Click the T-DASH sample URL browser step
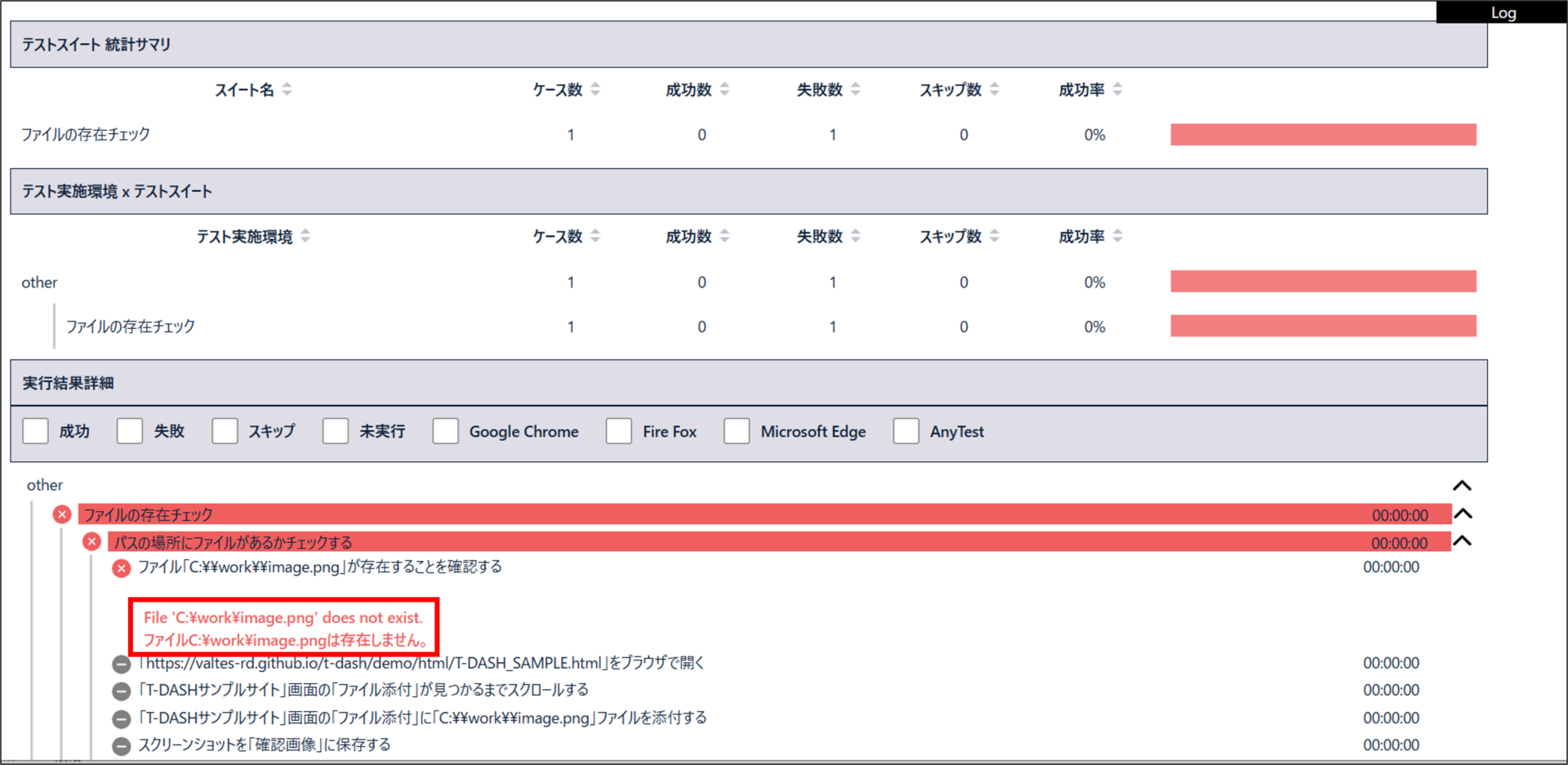 click(x=421, y=663)
